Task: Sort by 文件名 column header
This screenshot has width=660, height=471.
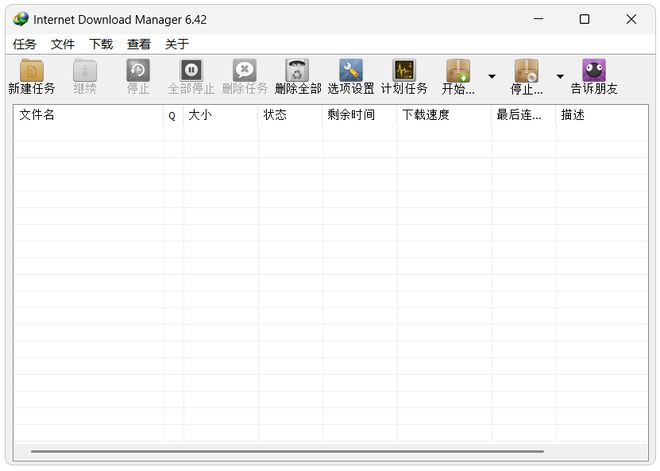Action: [x=89, y=115]
